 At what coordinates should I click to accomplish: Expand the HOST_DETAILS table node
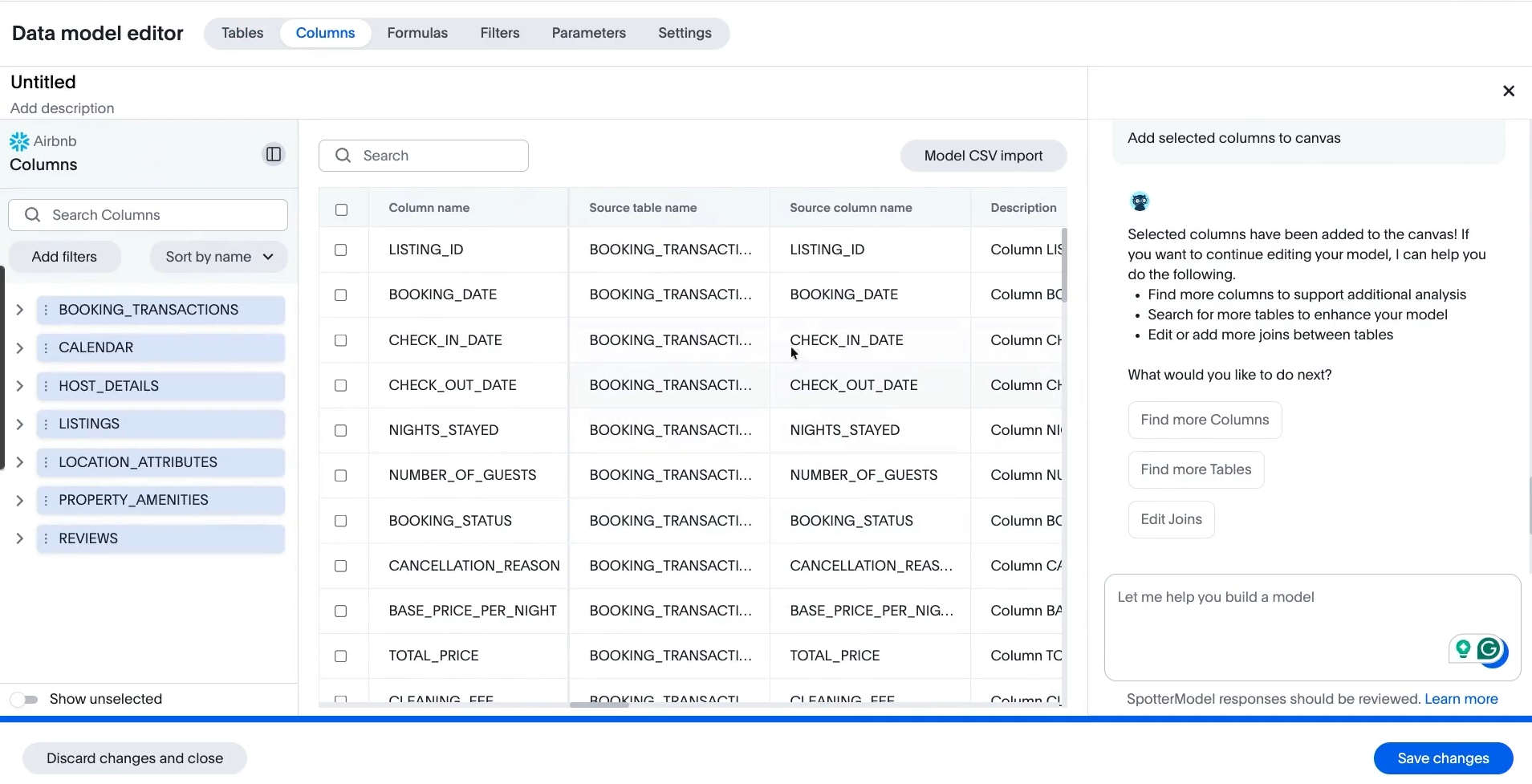click(20, 386)
